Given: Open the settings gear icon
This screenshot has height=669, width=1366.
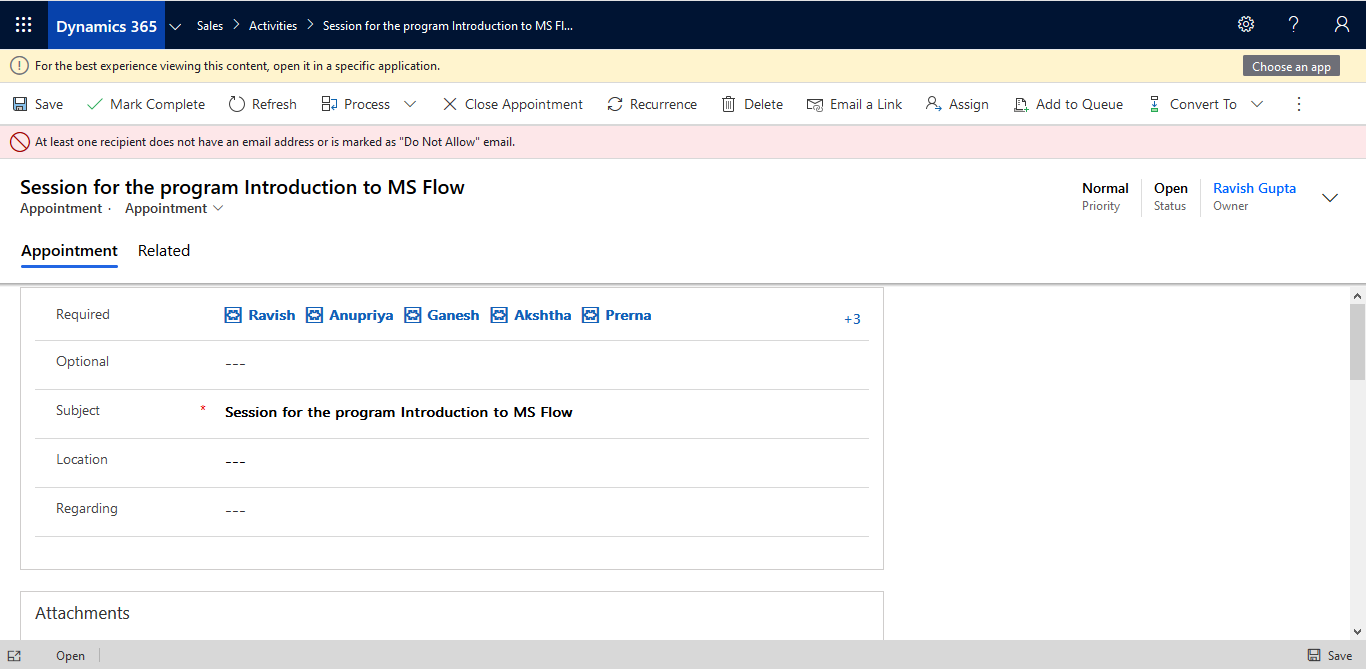Looking at the screenshot, I should (1246, 25).
